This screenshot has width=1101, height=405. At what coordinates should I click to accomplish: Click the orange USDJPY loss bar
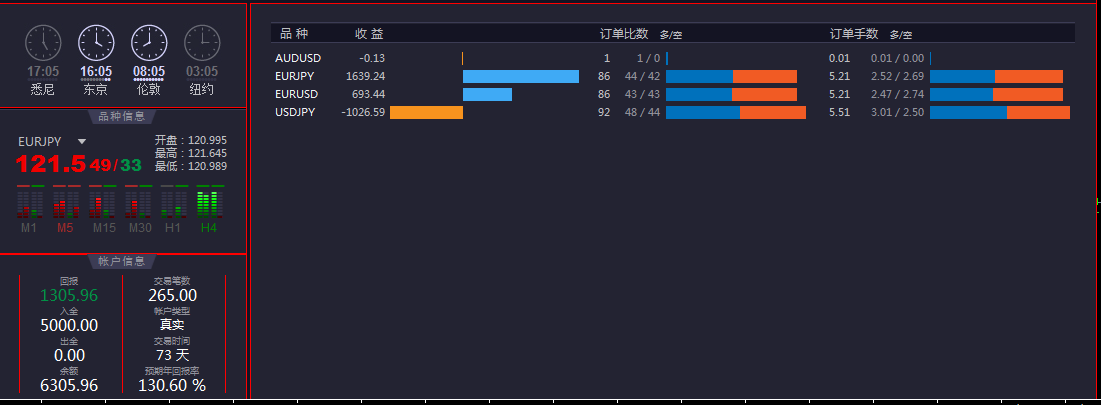pyautogui.click(x=426, y=113)
